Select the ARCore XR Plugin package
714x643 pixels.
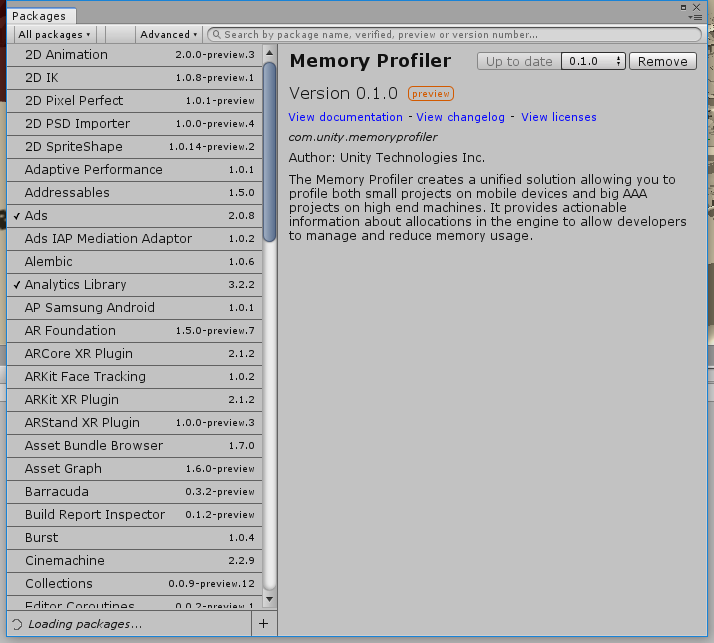(135, 354)
